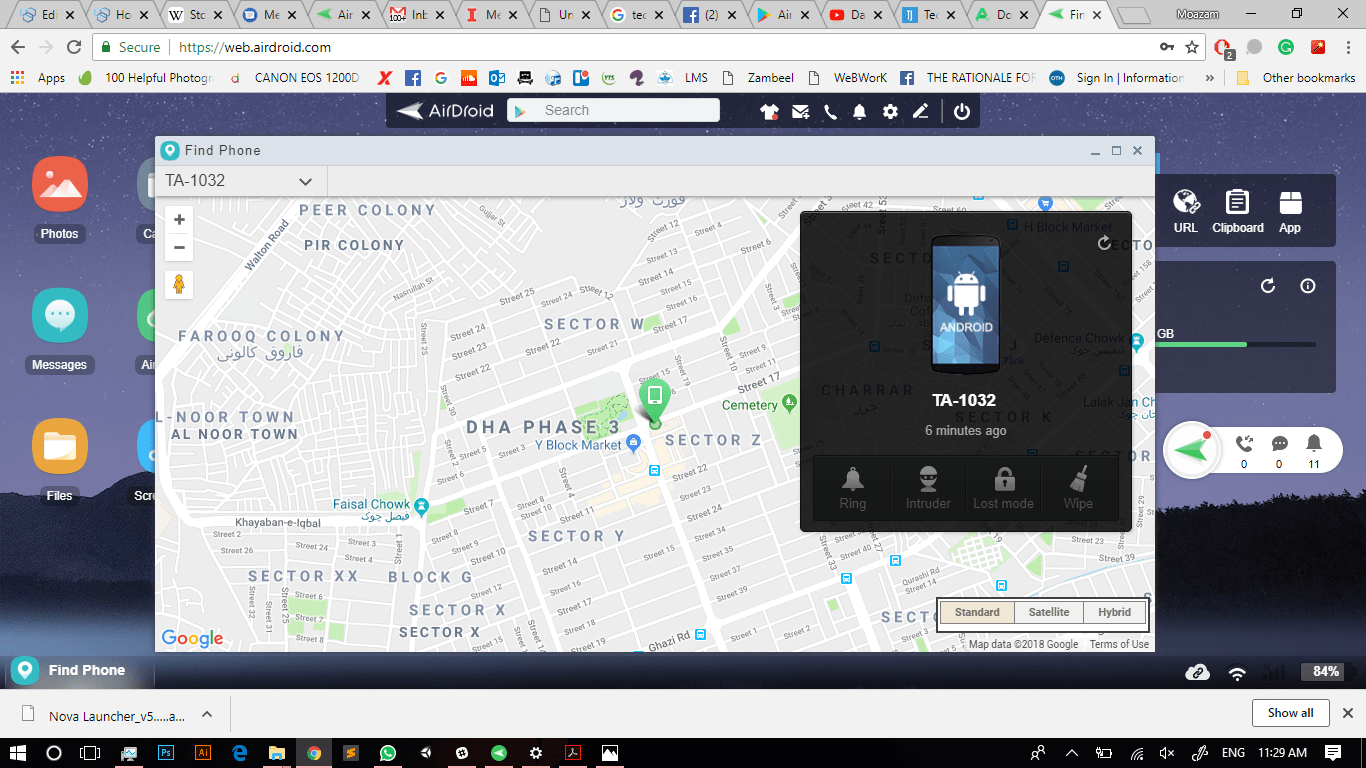Viewport: 1366px width, 768px height.
Task: Expand Nova Launcher download options arrow
Action: pyautogui.click(x=207, y=714)
